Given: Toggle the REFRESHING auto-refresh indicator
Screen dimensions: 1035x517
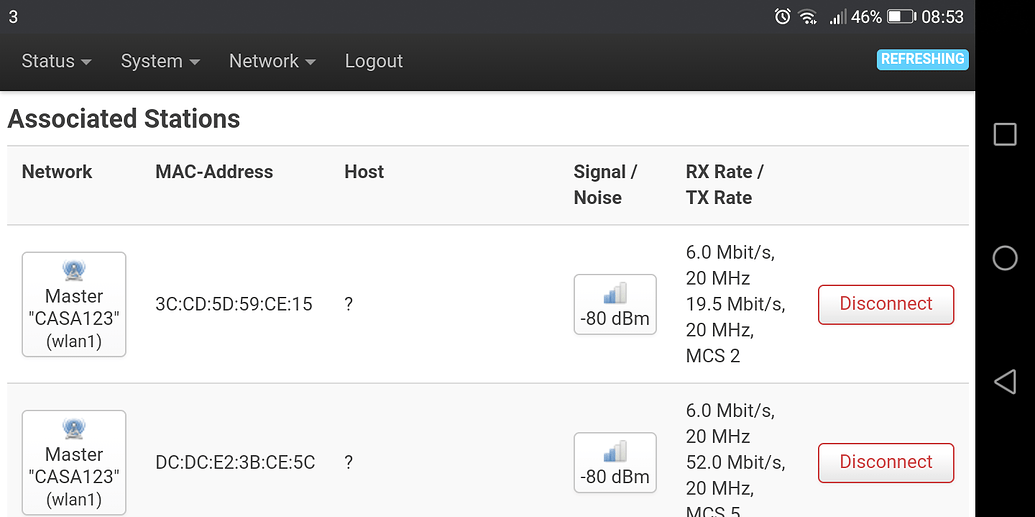Looking at the screenshot, I should [922, 59].
